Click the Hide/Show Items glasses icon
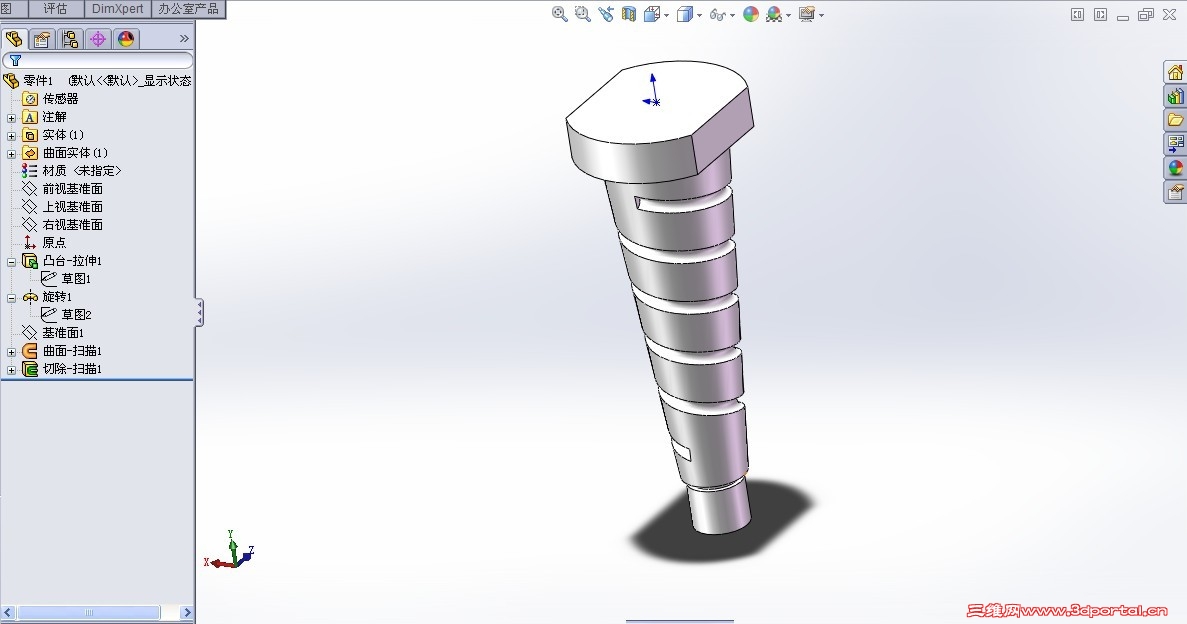 tap(717, 14)
